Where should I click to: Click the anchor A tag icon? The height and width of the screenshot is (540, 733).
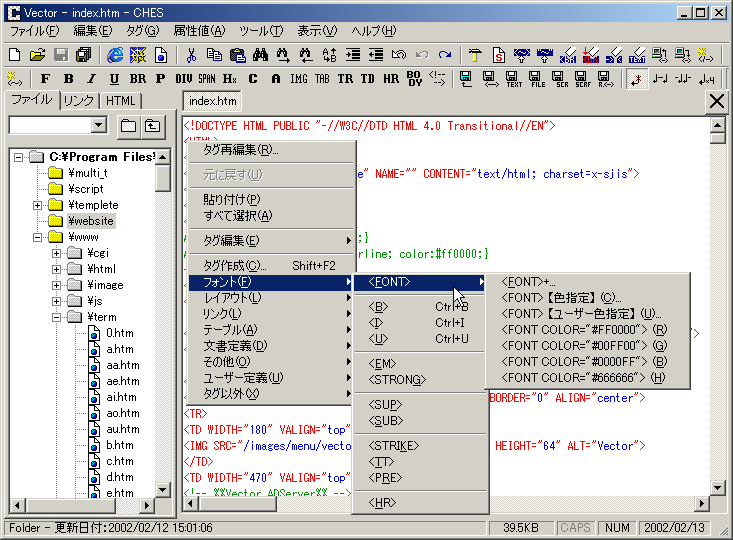(276, 79)
